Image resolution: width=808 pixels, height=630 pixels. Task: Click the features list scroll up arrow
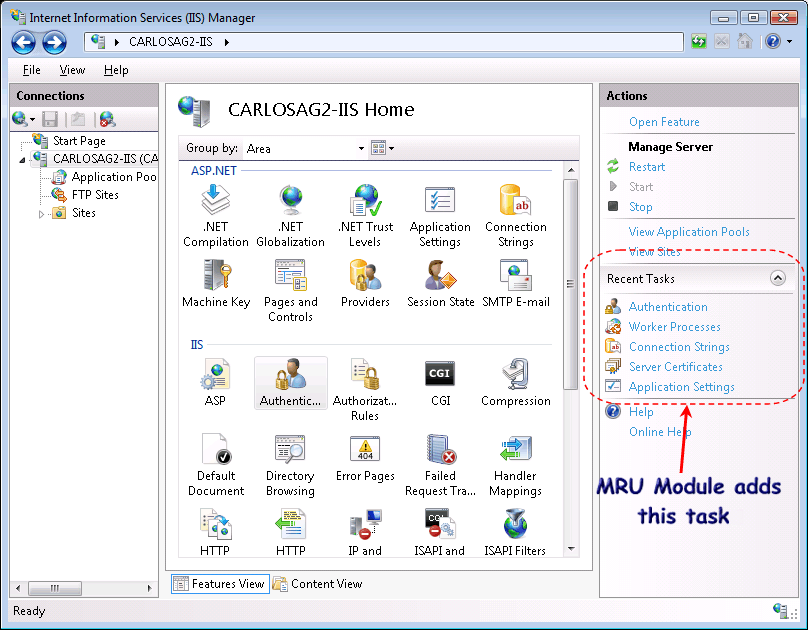point(570,170)
